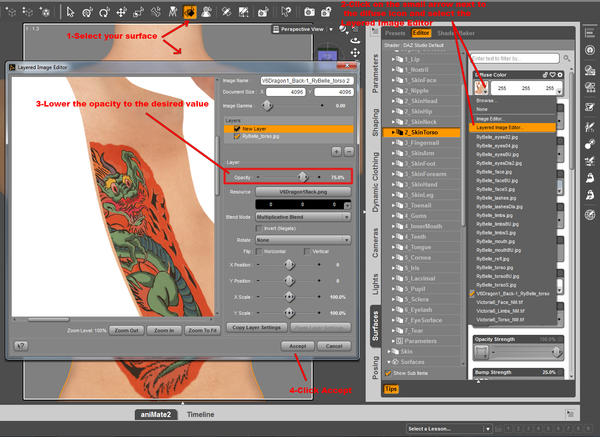Image resolution: width=600 pixels, height=437 pixels.
Task: Select RyBelle_face.jpg from image list
Action: [x=494, y=172]
